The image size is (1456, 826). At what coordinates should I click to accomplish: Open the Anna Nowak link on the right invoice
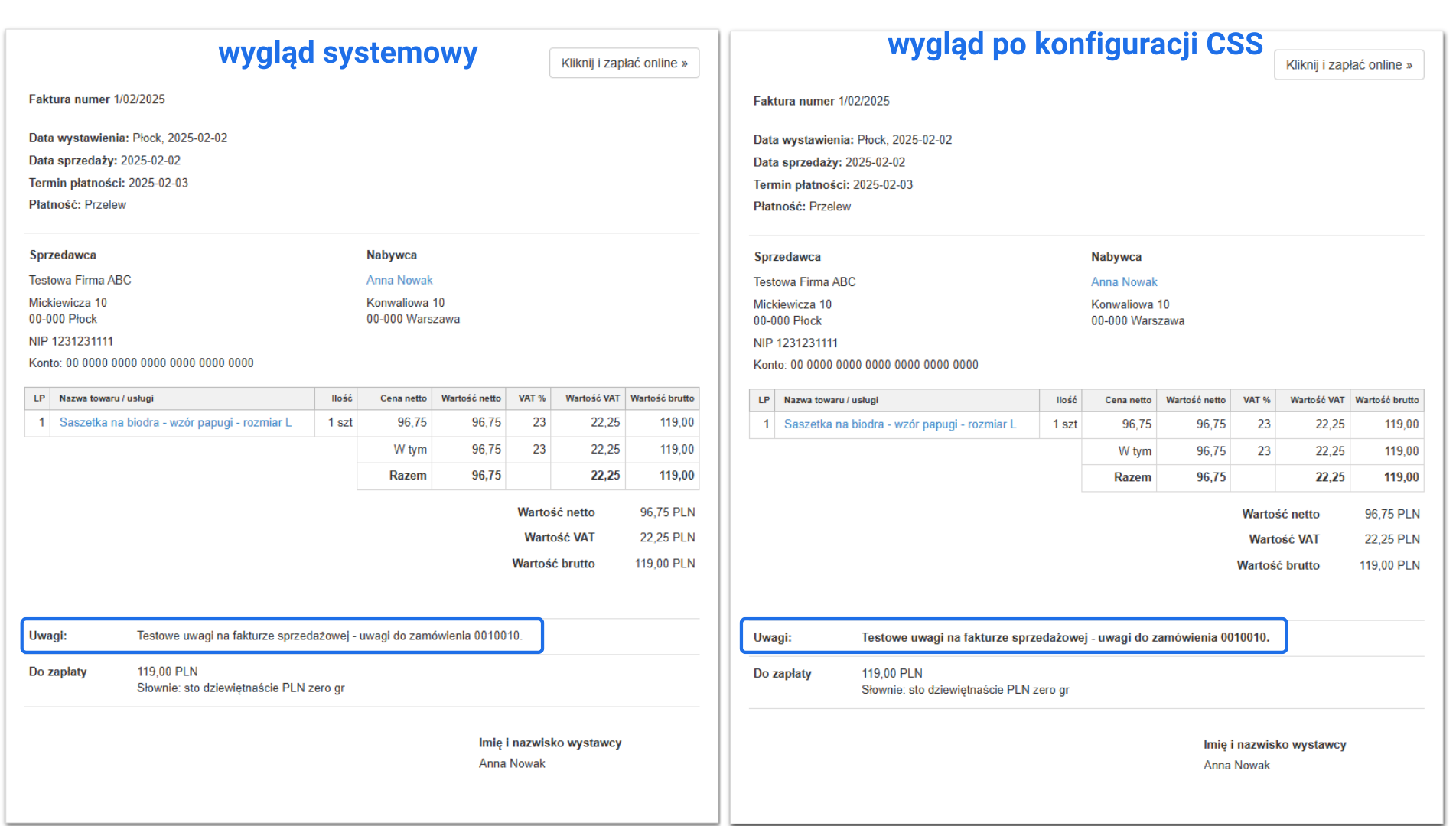tap(1123, 281)
